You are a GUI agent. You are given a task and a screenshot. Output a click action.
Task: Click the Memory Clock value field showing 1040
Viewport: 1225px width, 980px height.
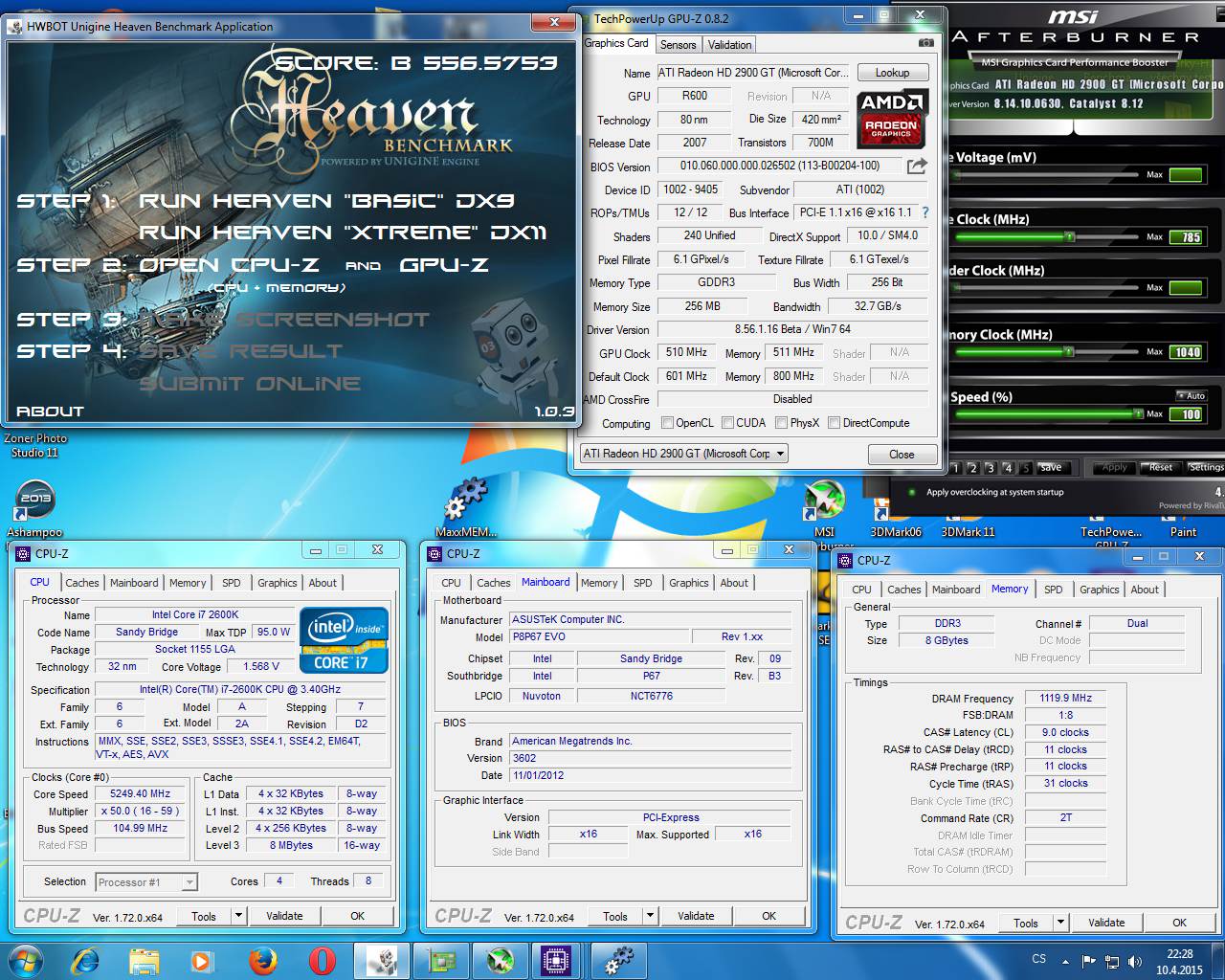tap(1186, 352)
